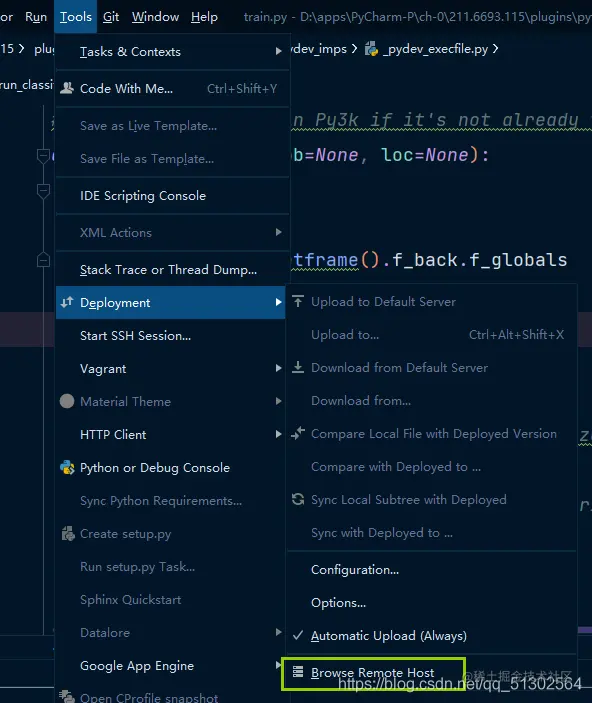Click Compare Local File icon

pos(298,433)
